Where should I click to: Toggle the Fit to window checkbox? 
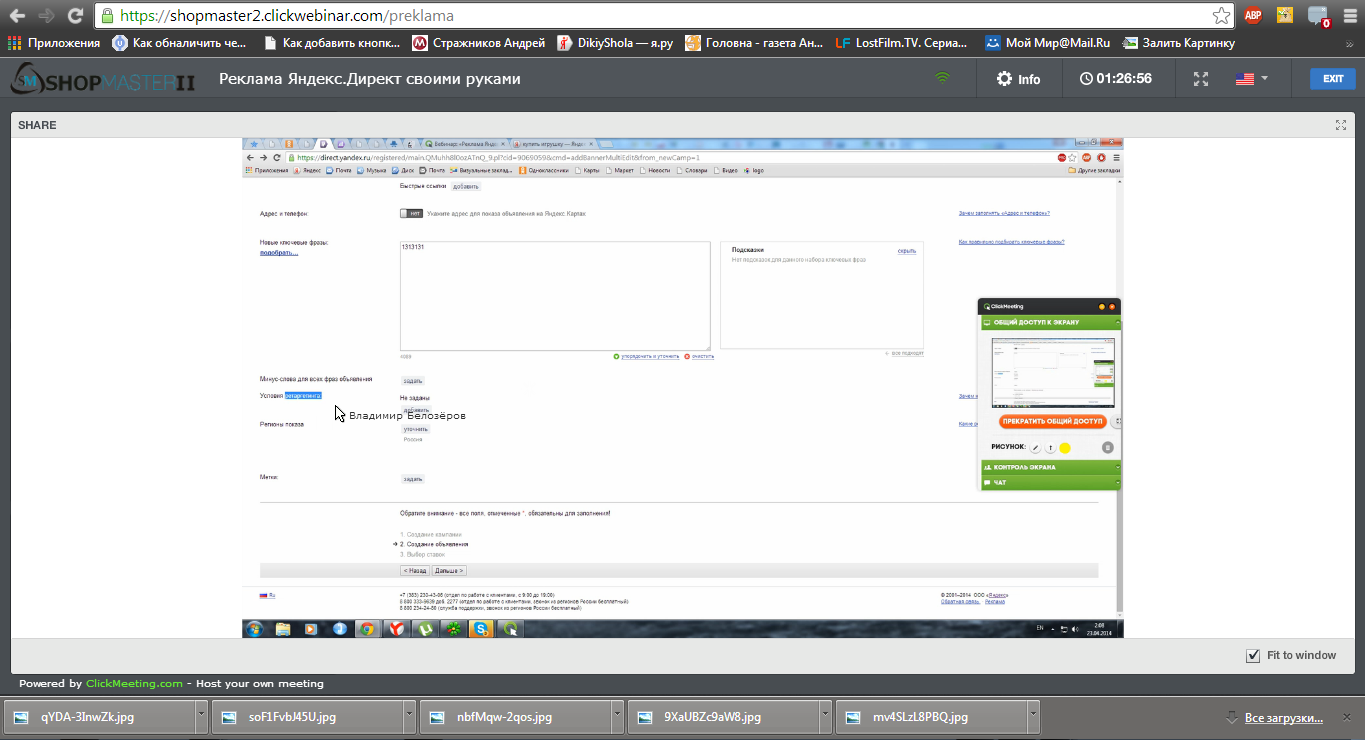(x=1253, y=656)
